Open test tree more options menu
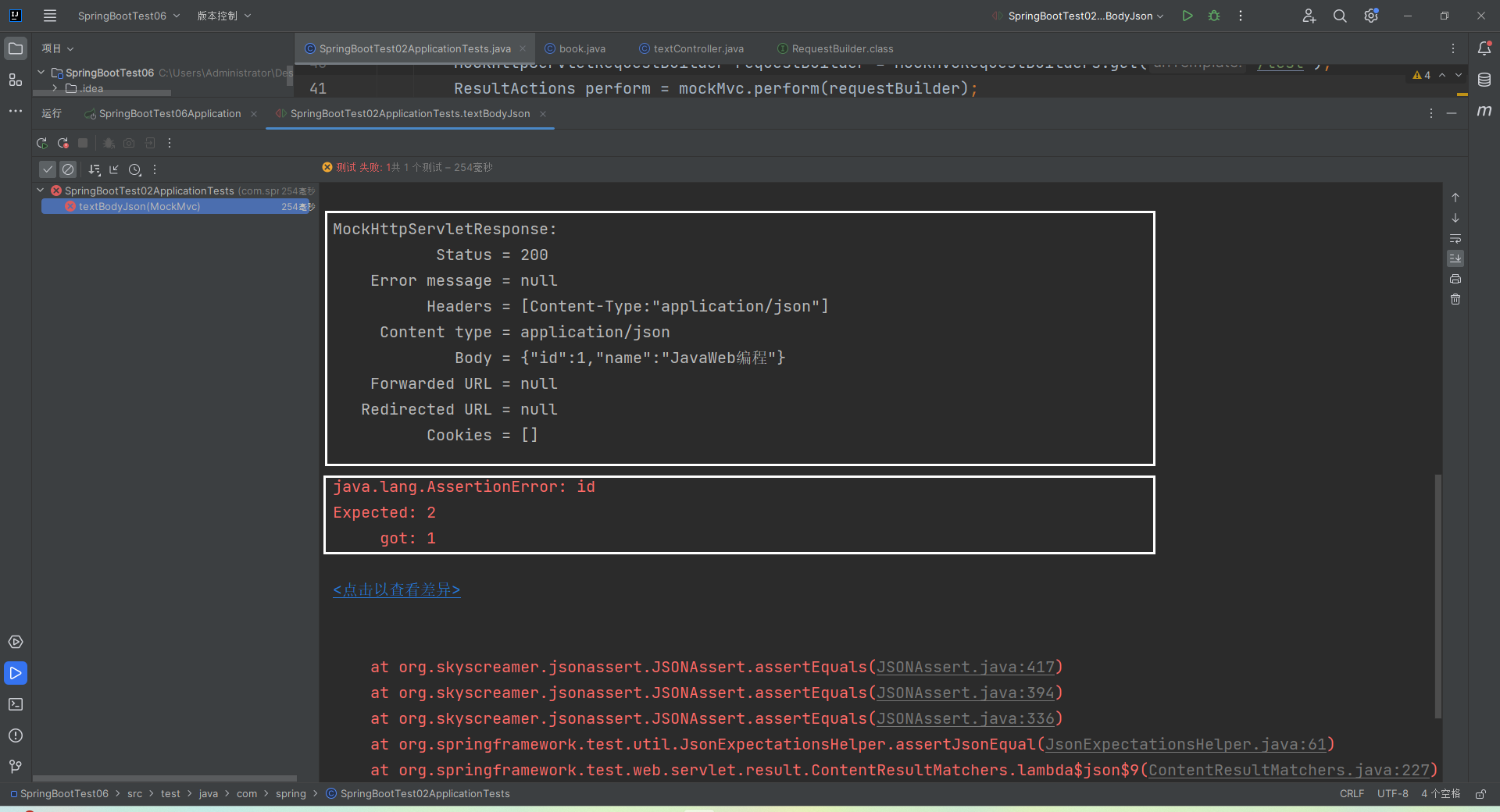Image resolution: width=1500 pixels, height=812 pixels. click(x=155, y=169)
